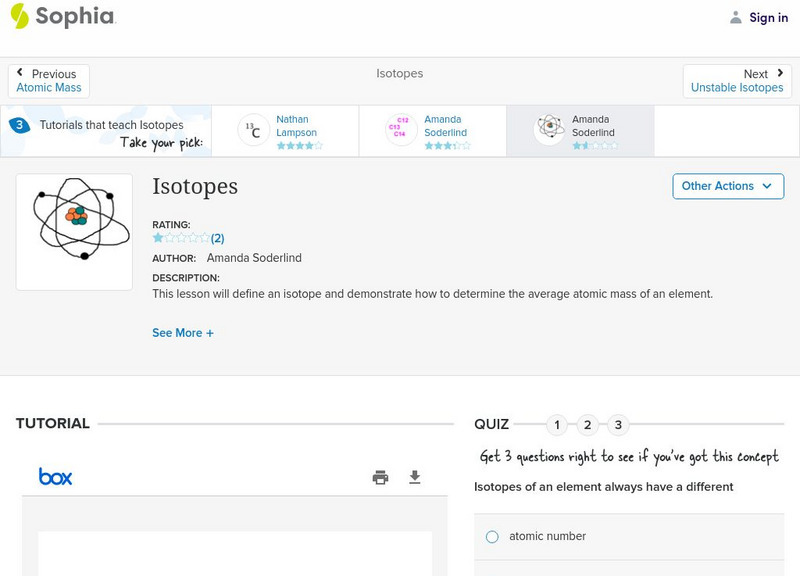Click the Sign in link
The image size is (800, 576).
coord(768,17)
